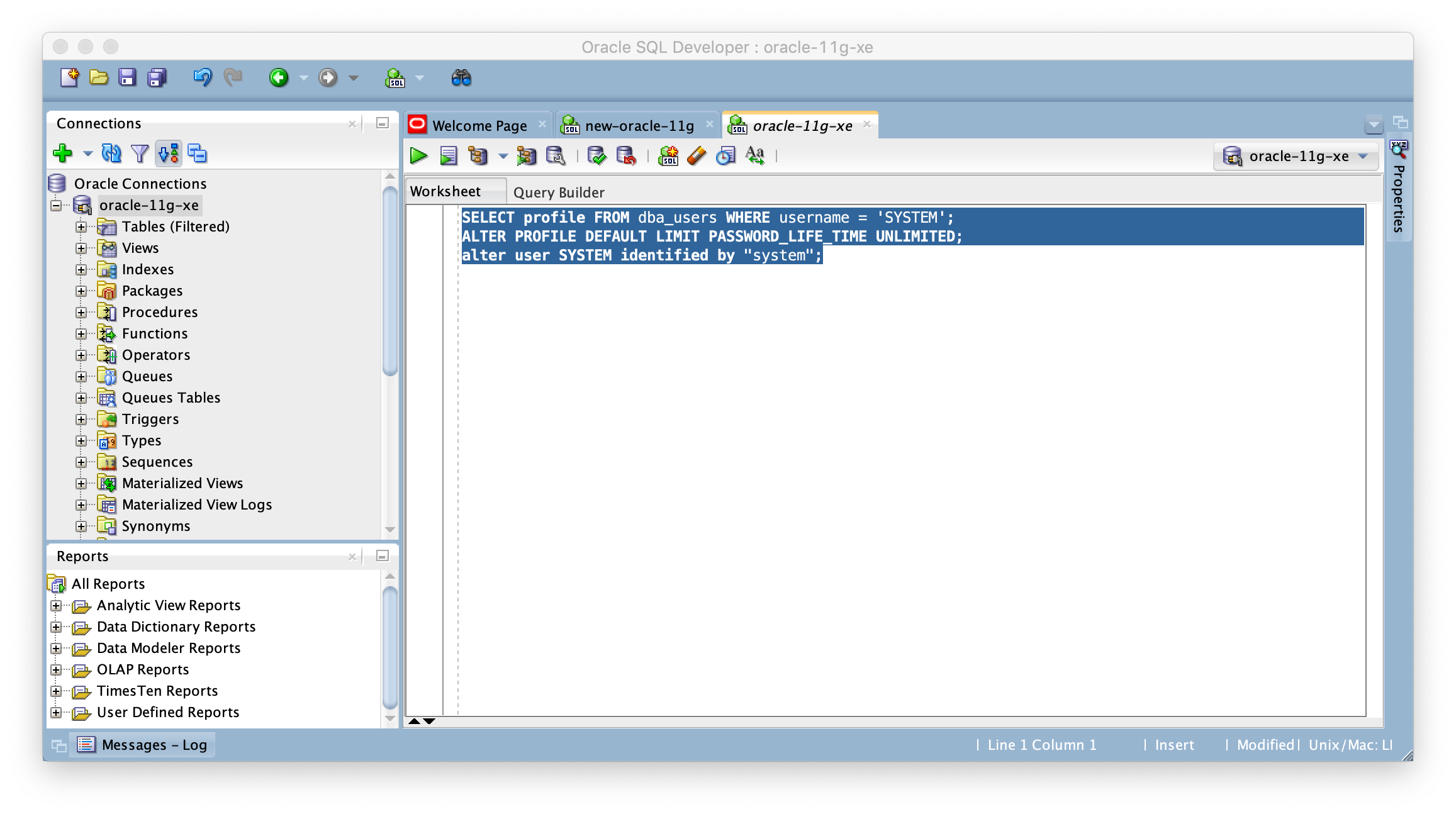
Task: Minimize the Connections panel
Action: click(x=382, y=123)
